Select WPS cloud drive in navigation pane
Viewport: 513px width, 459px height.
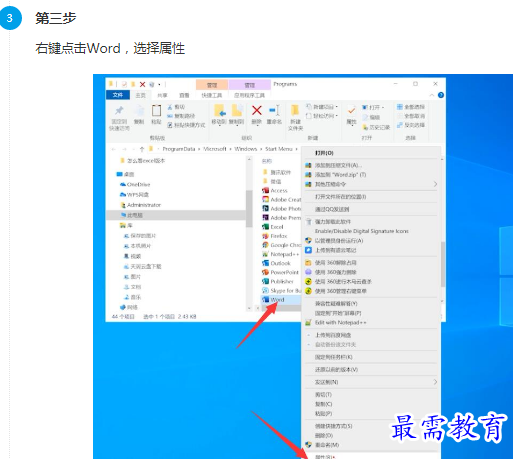pyautogui.click(x=134, y=194)
